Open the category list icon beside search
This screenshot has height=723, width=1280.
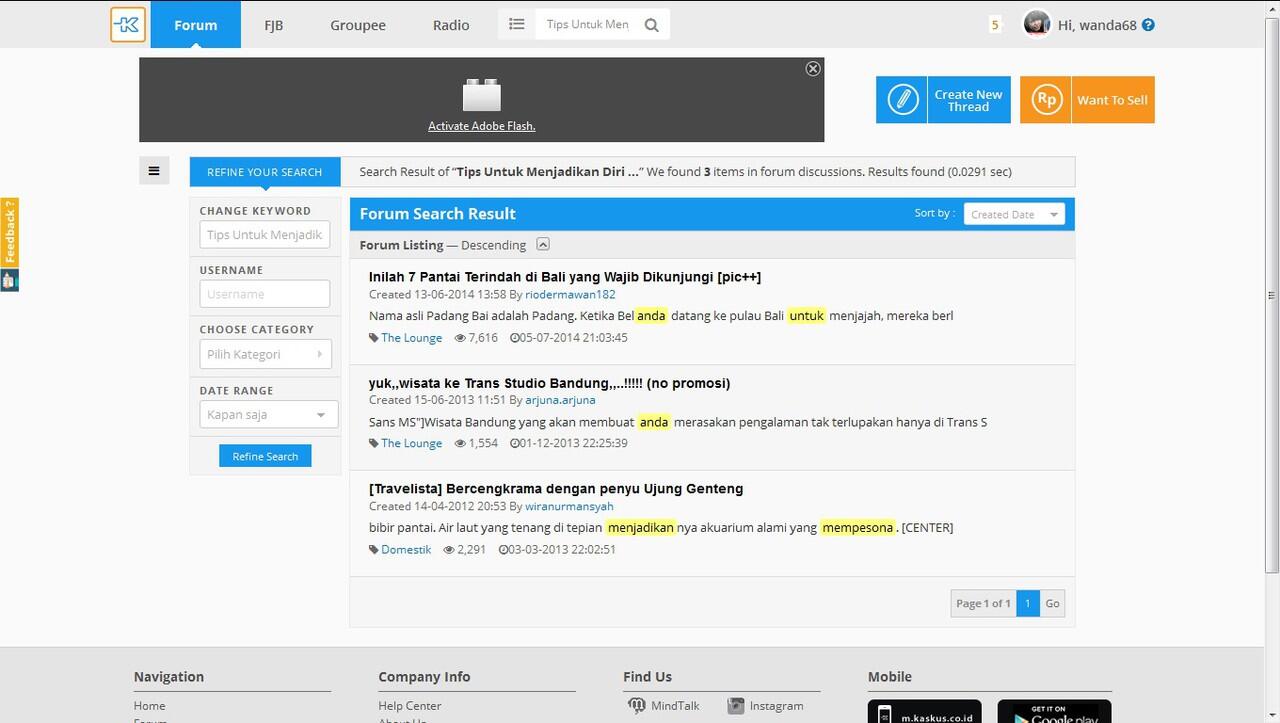click(x=517, y=24)
